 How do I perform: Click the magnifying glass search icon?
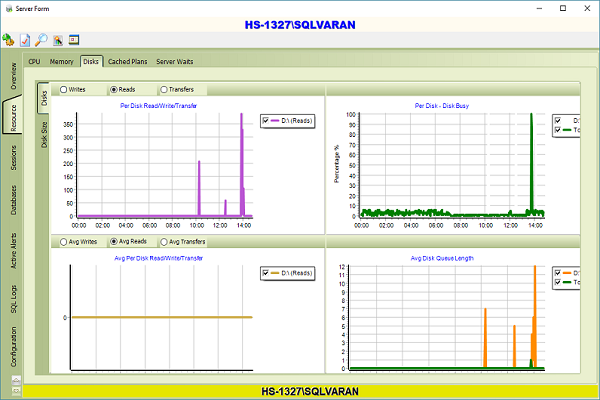click(41, 40)
